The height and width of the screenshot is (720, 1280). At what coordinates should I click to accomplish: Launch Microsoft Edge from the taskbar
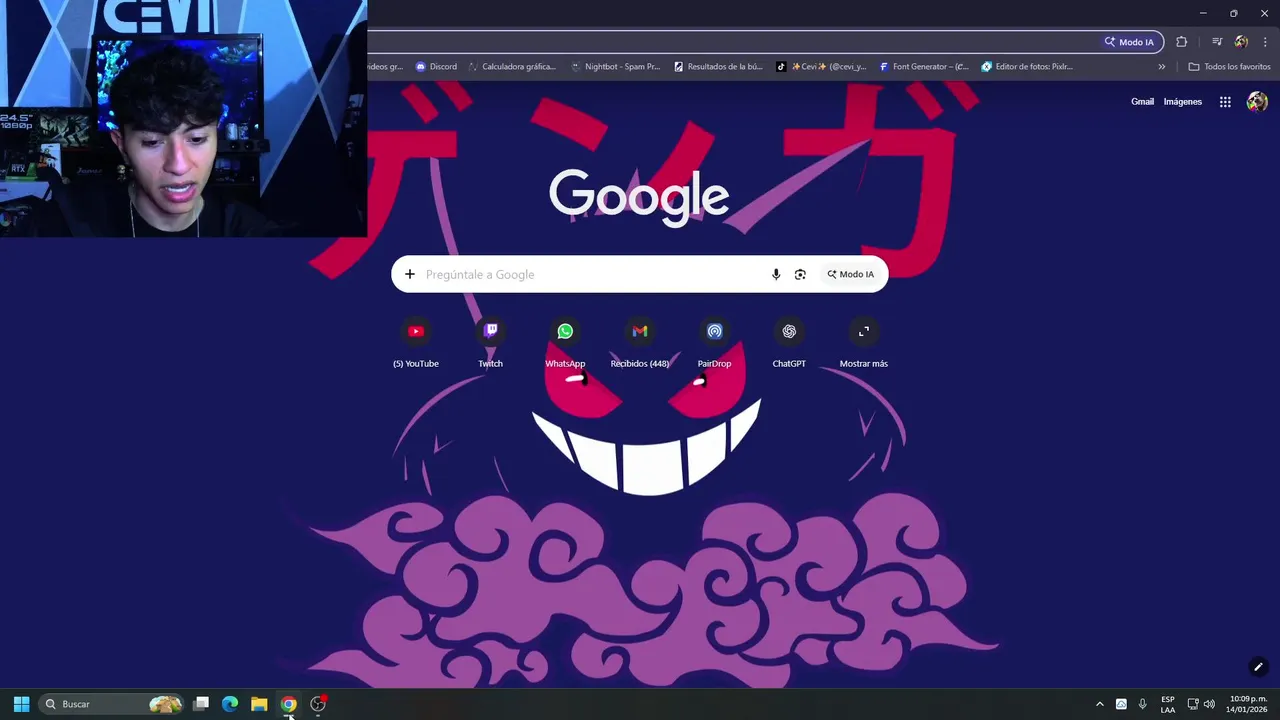pos(230,704)
